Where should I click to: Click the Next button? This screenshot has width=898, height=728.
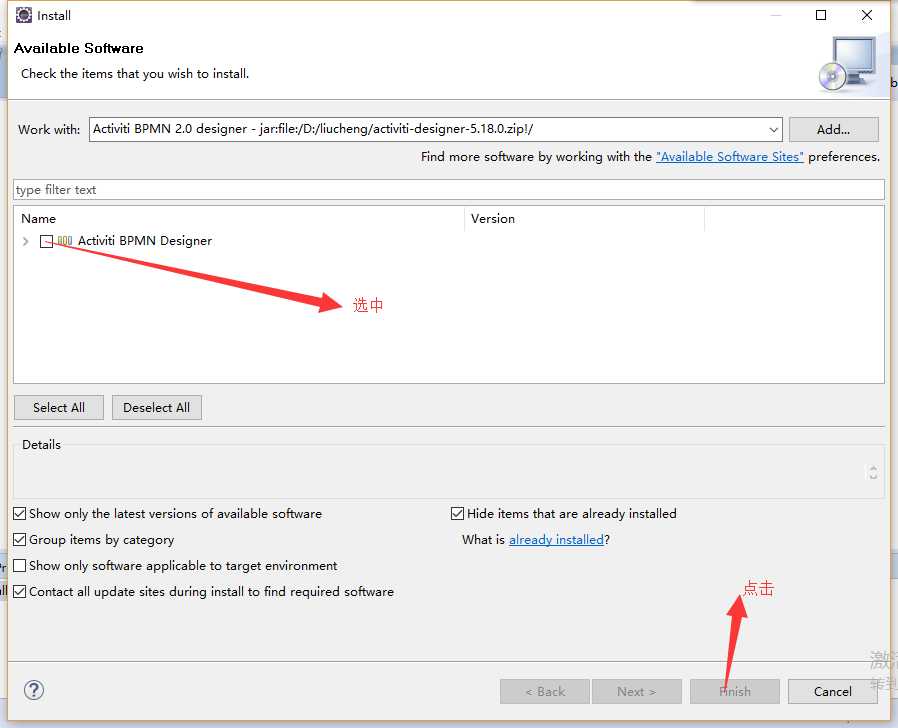pos(637,691)
